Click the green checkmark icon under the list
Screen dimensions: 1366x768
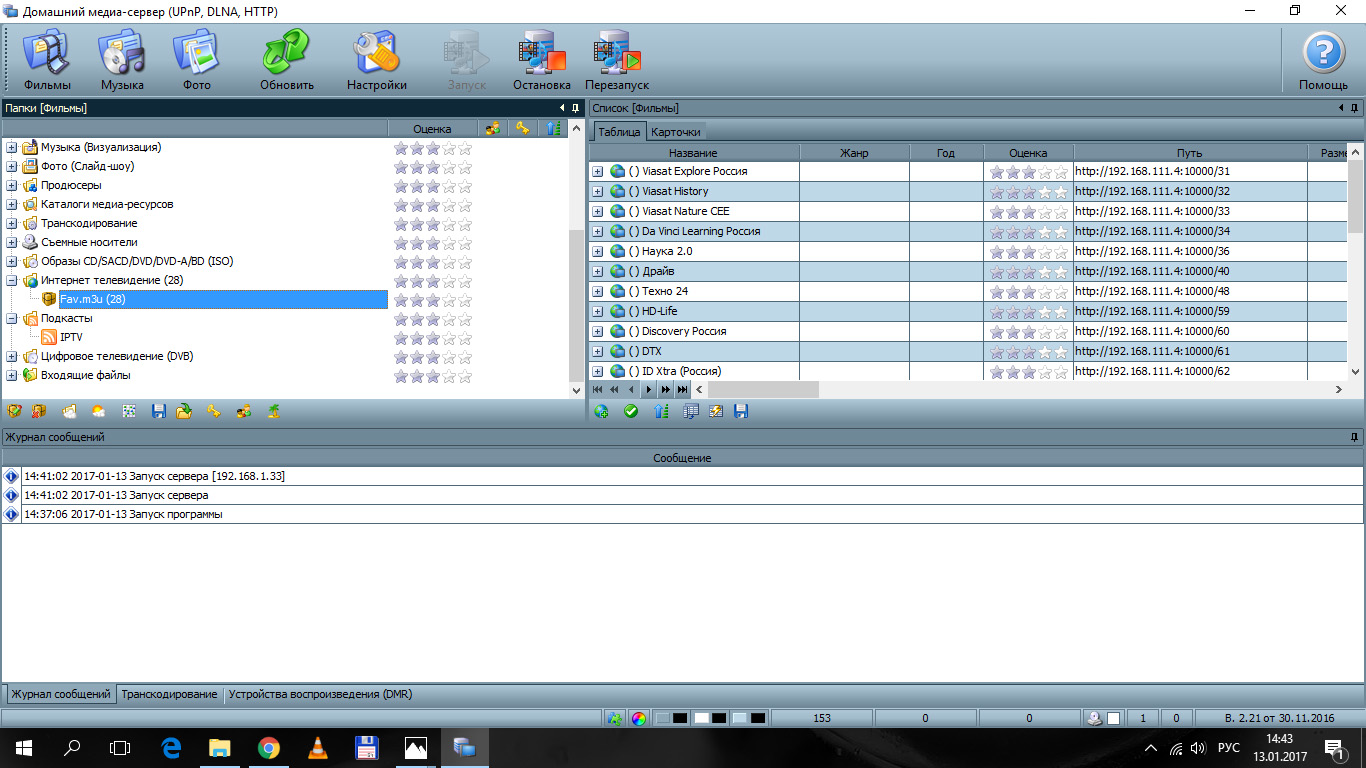click(631, 411)
